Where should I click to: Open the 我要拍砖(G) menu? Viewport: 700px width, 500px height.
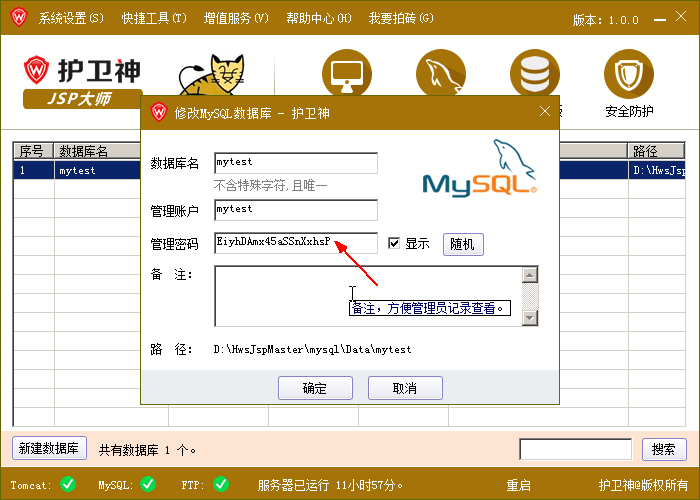coord(401,18)
